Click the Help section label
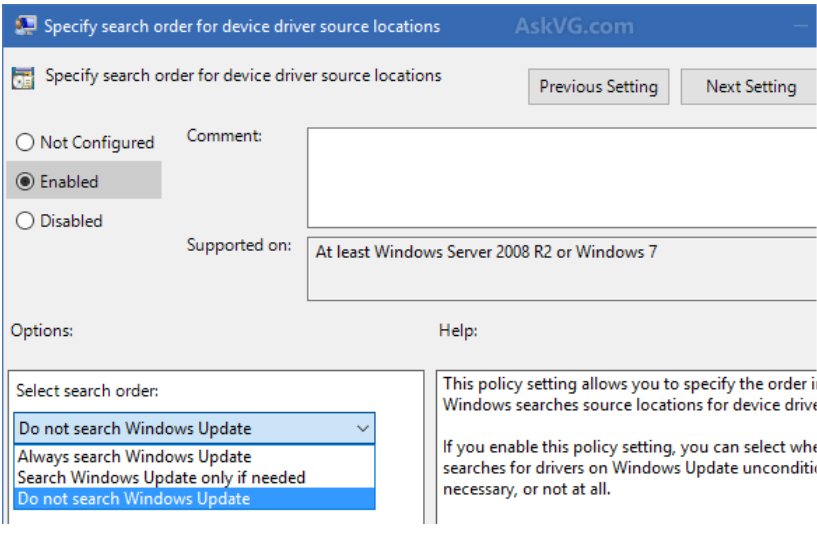Screen dimensions: 817x542 (458, 330)
